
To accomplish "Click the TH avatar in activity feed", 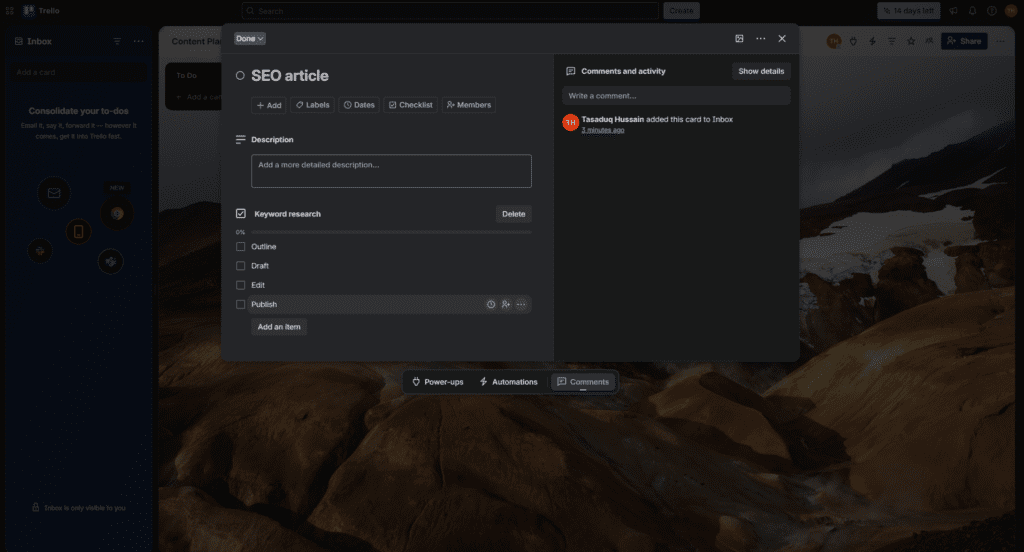I will (571, 123).
